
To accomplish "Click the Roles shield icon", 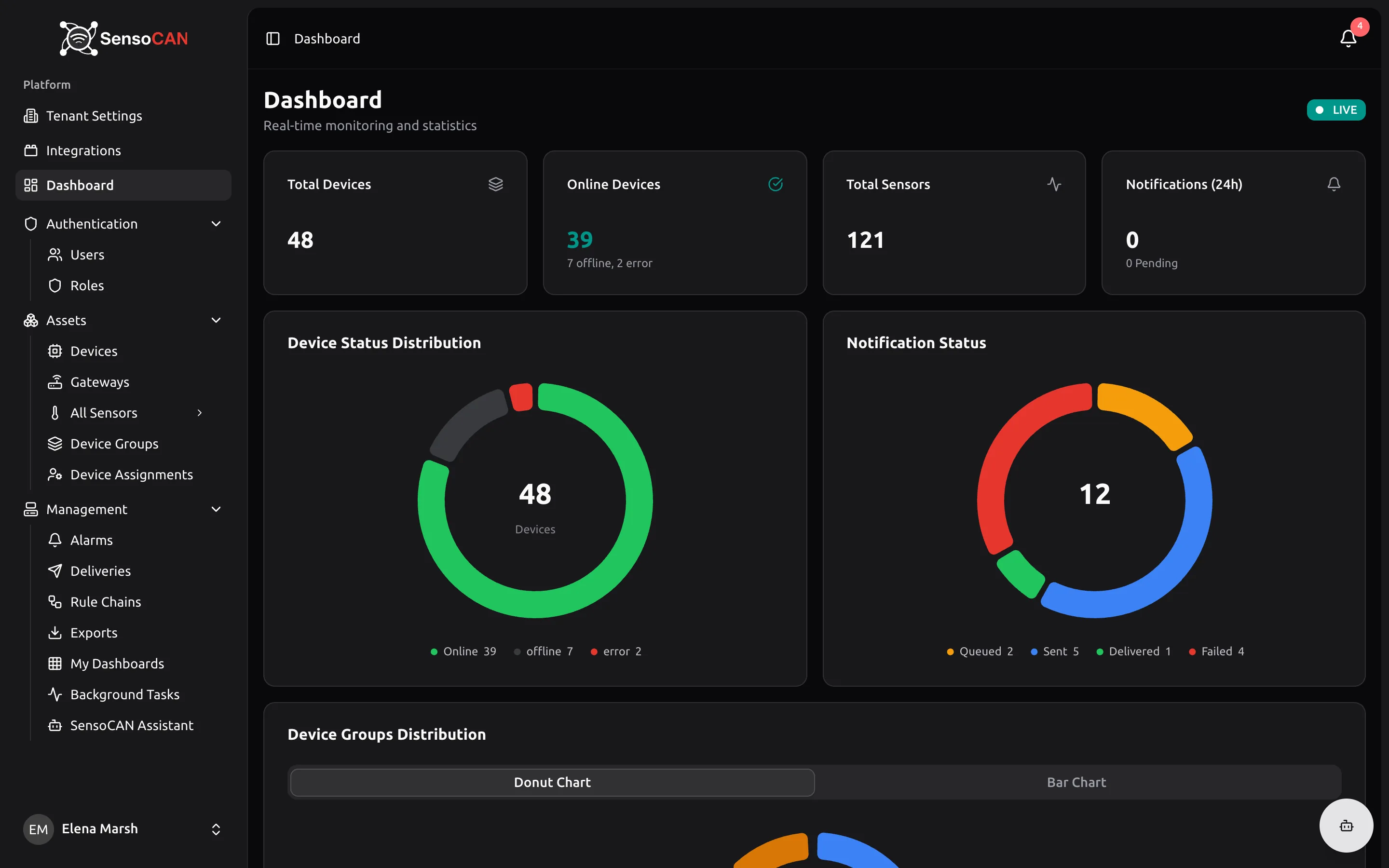I will (x=54, y=286).
